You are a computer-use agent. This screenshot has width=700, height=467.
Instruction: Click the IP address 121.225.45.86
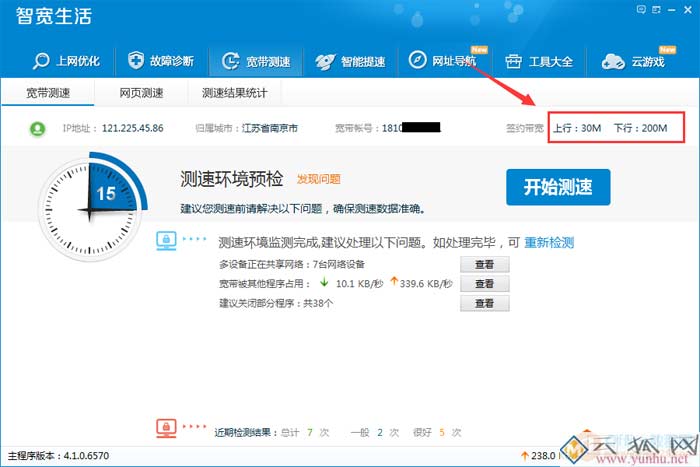coord(133,128)
